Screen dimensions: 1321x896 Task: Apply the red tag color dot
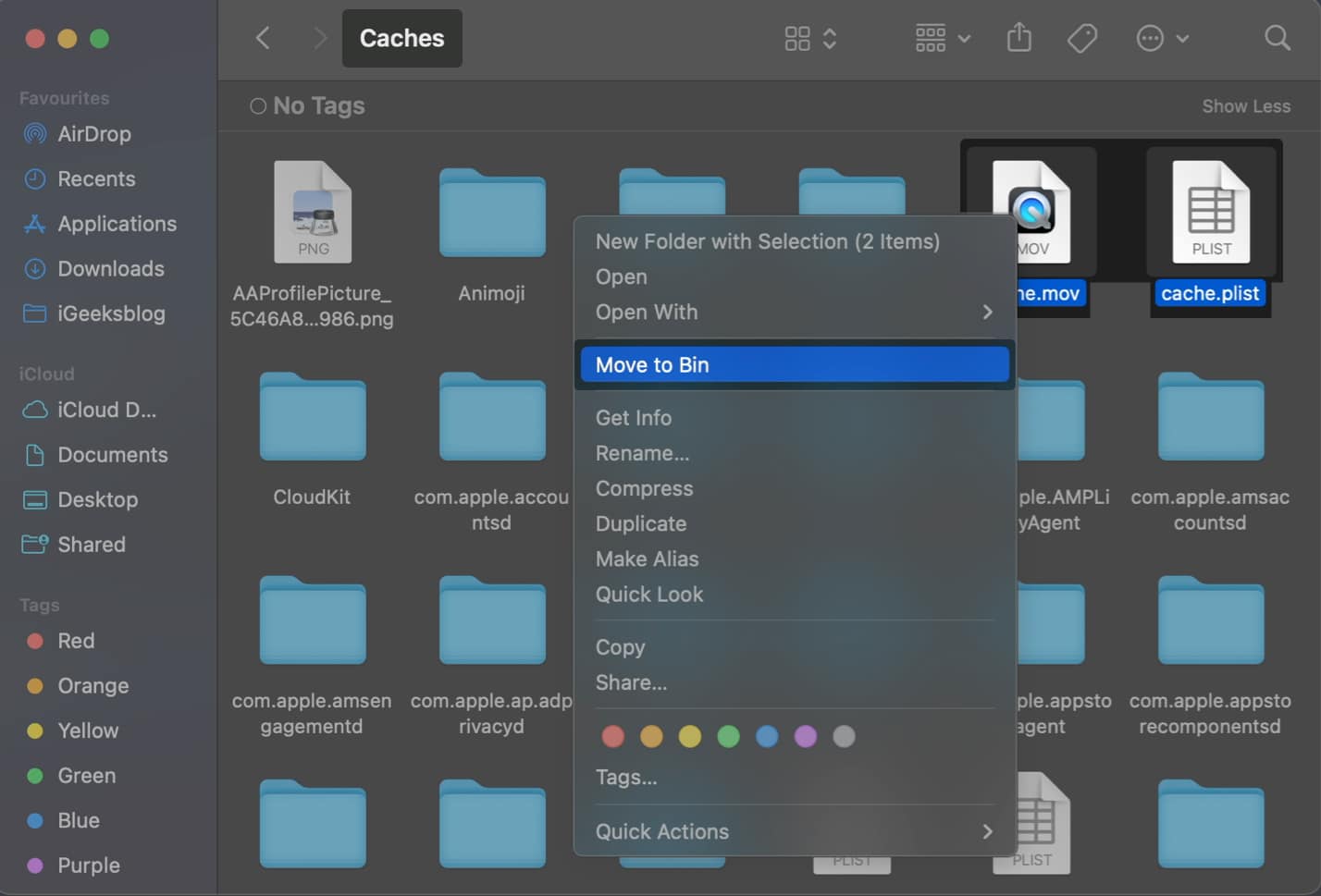click(612, 736)
